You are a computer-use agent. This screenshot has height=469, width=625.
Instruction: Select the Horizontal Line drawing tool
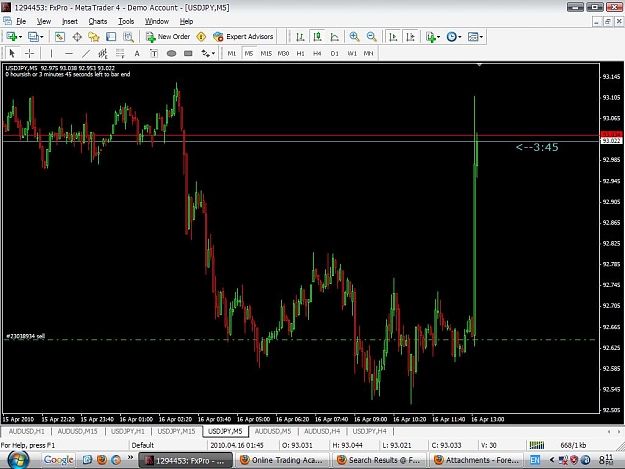click(x=69, y=53)
